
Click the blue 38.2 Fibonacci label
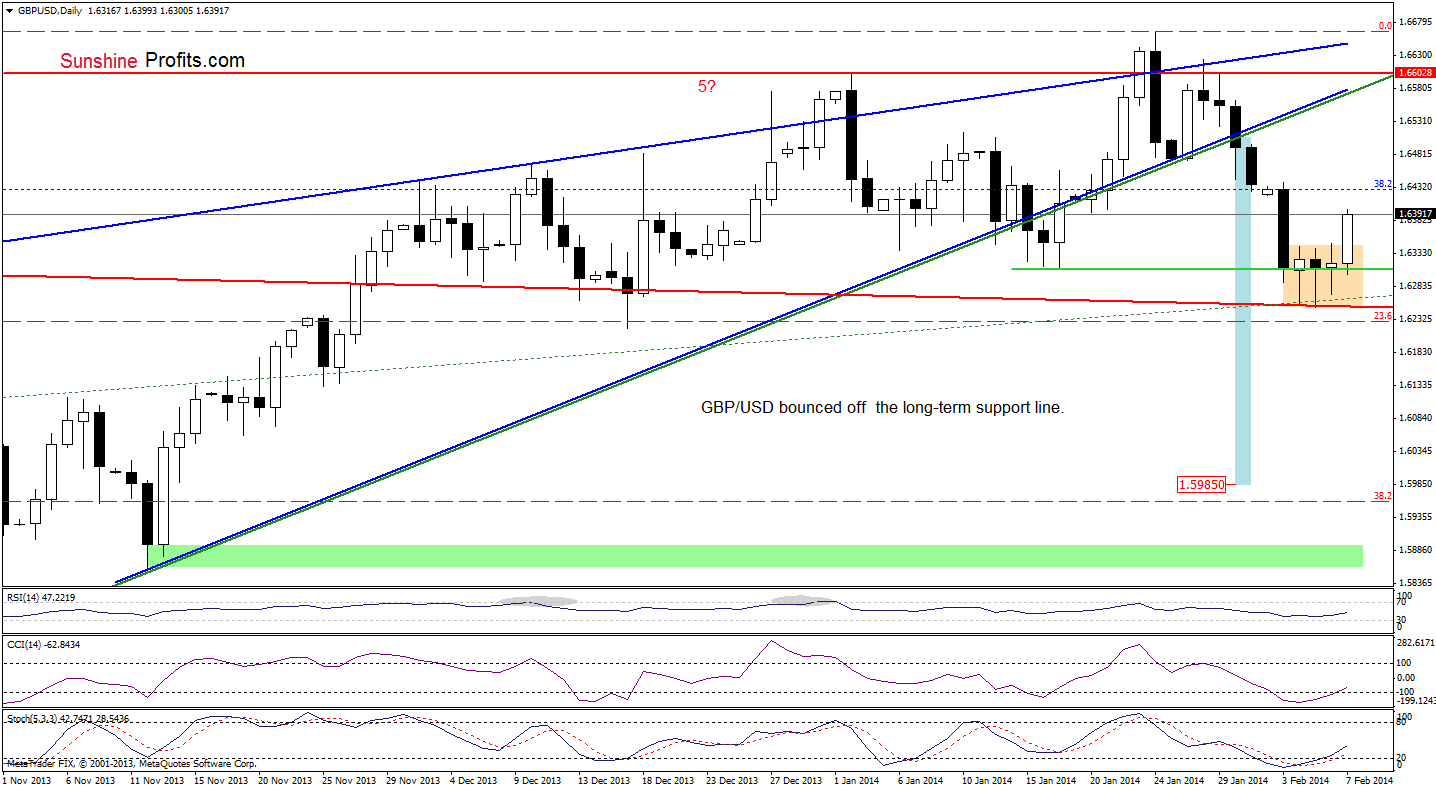click(1382, 184)
